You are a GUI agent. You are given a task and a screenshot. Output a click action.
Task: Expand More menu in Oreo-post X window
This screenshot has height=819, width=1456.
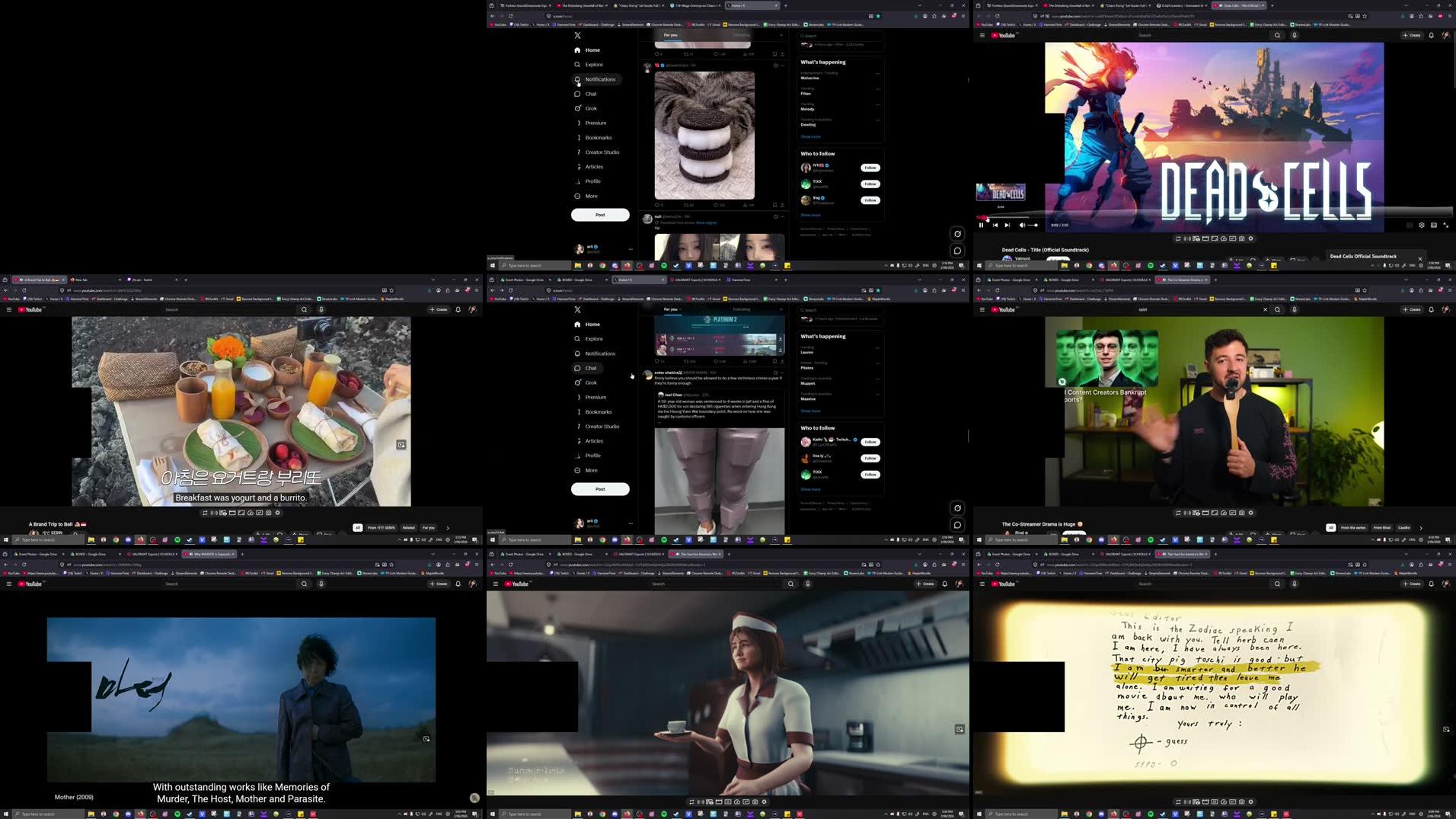click(x=586, y=196)
